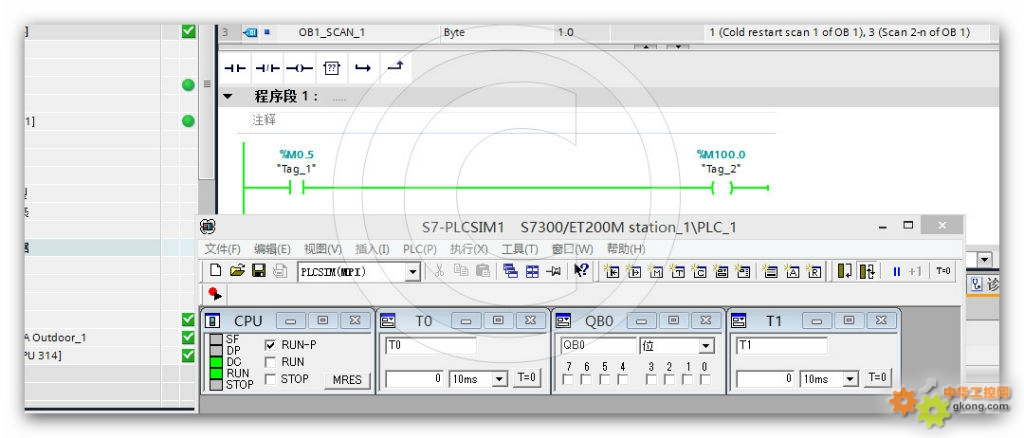
Task: Click the OB1_SCAN_1 table cell
Action: tap(332, 32)
